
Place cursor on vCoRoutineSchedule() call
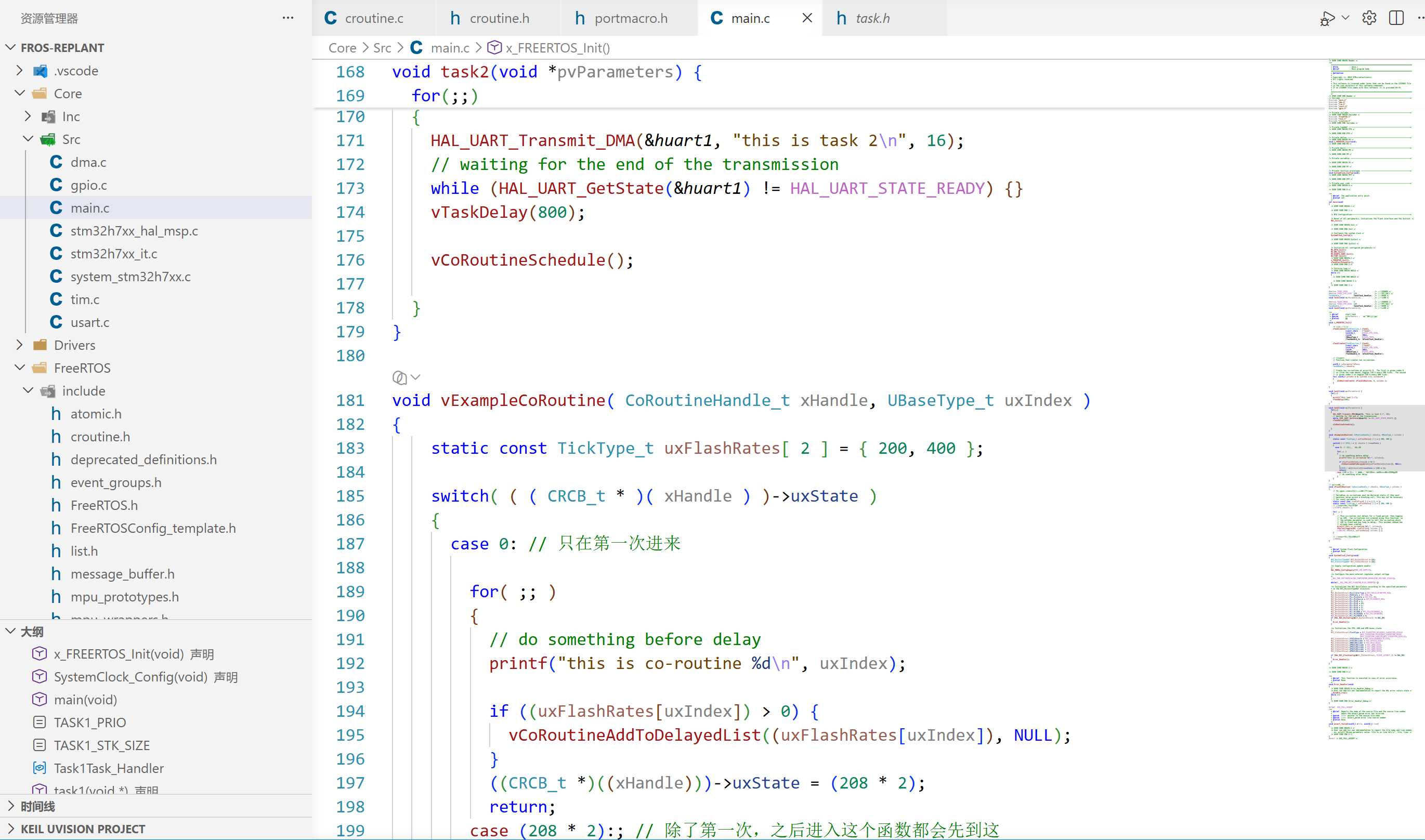coord(532,260)
